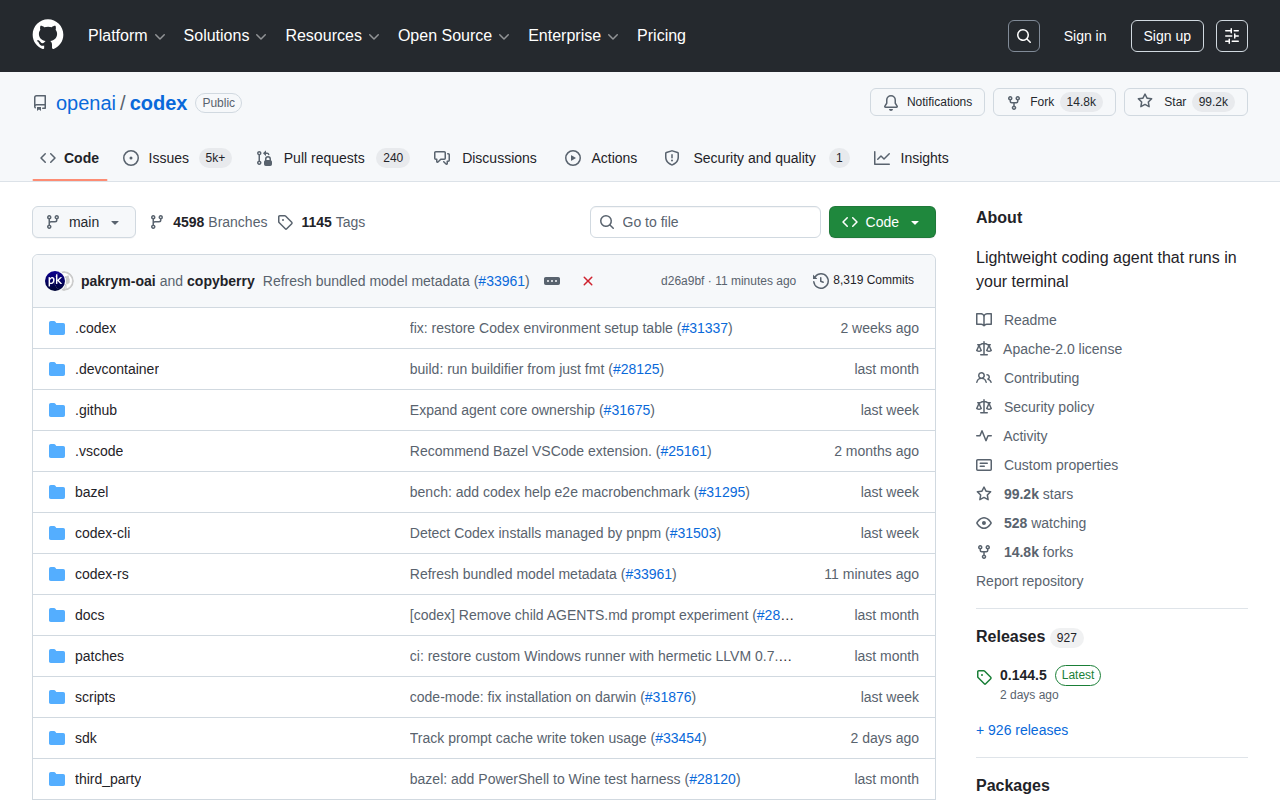1280x800 pixels.
Task: Switch to the Code tab
Action: point(70,158)
